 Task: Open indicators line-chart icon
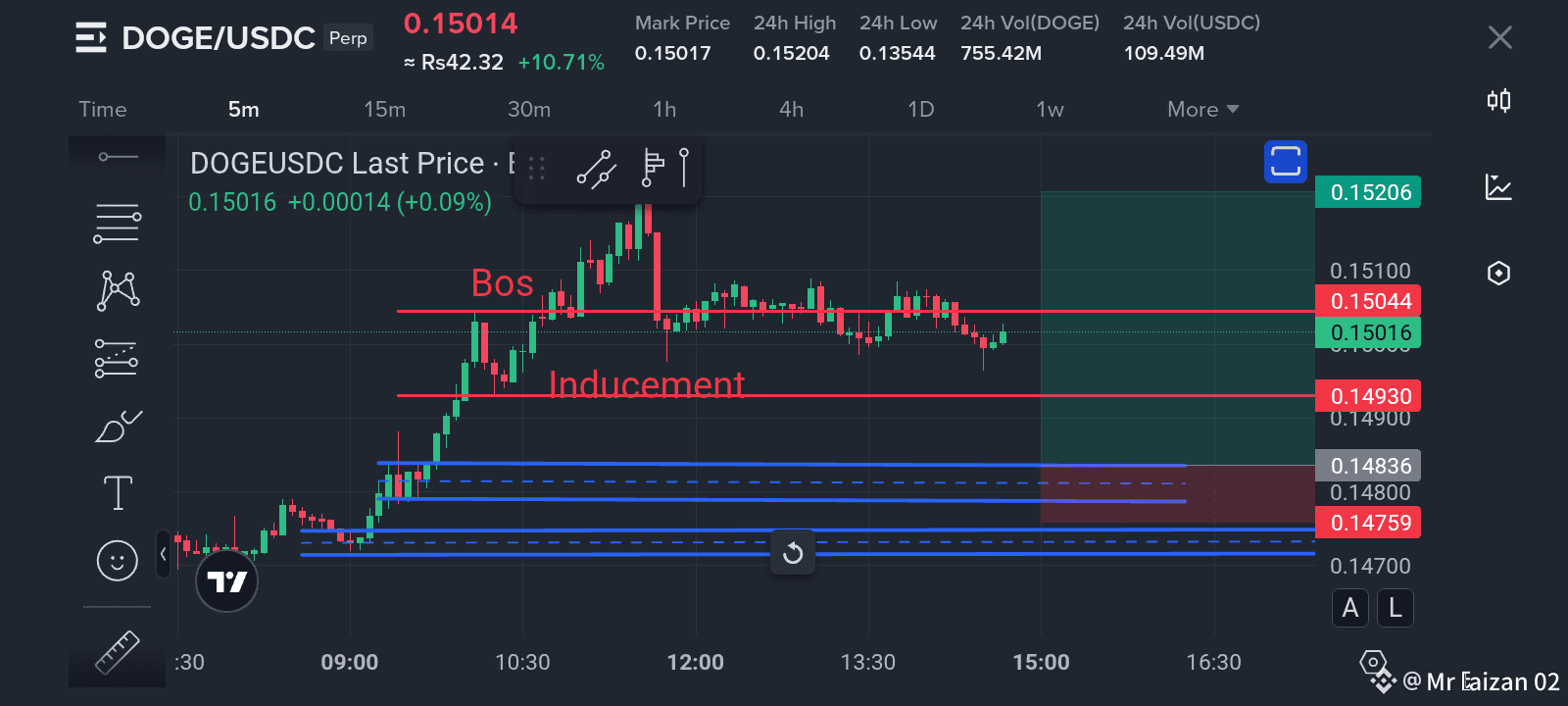tap(1498, 186)
